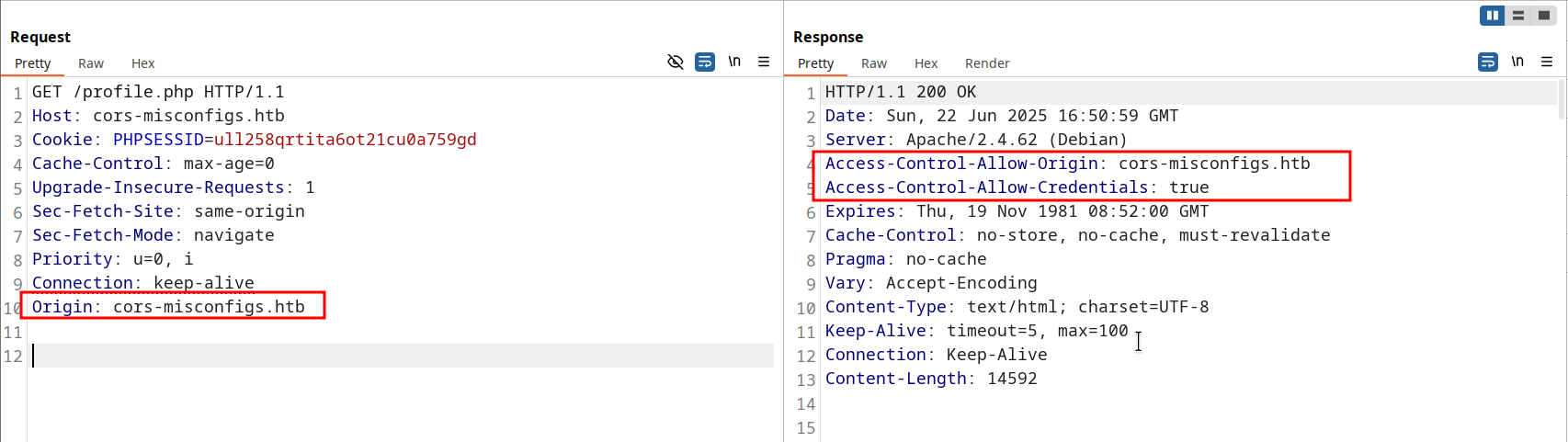Open Request panel hamburger options menu
This screenshot has width=1568, height=442.
(x=764, y=62)
